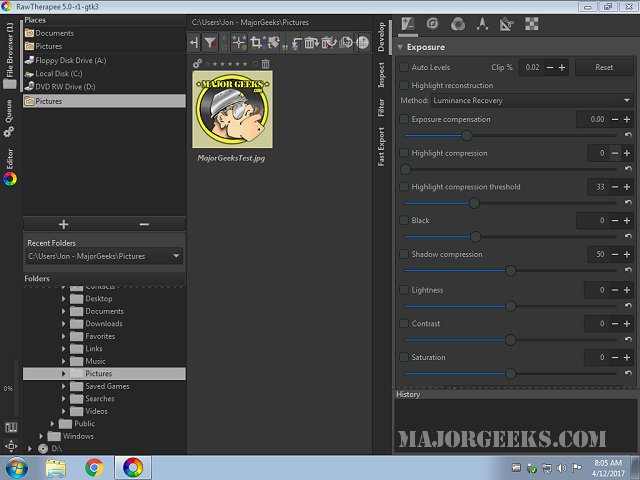
Task: Click the crop-shaped filter toolbar icon
Action: click(x=256, y=42)
